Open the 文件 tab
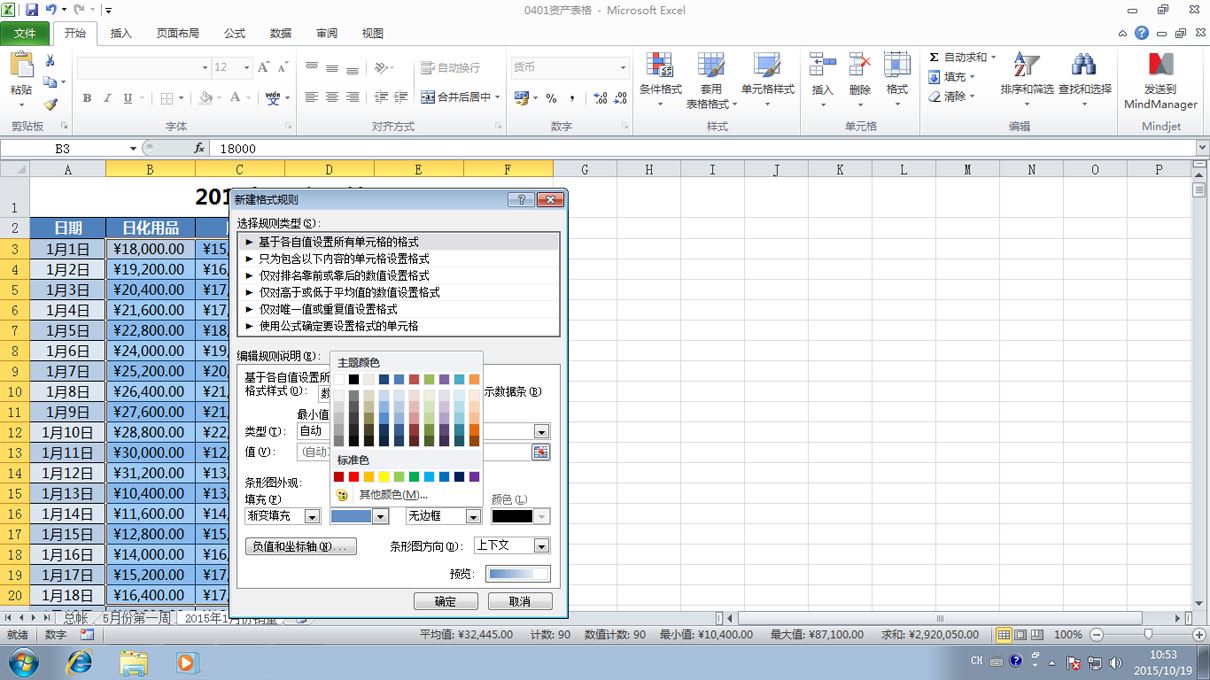The height and width of the screenshot is (680, 1210). 25,33
